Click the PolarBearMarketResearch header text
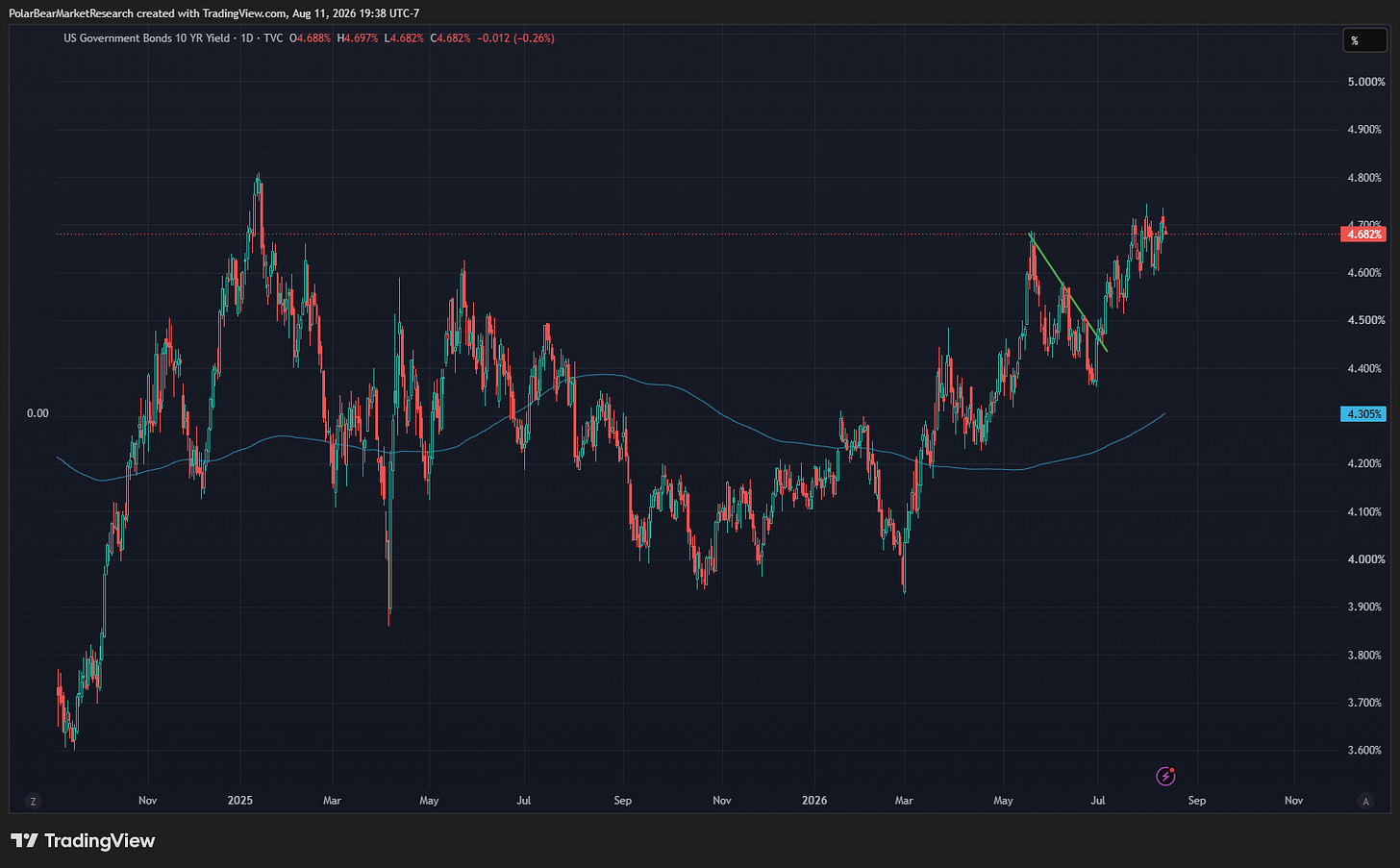The height and width of the screenshot is (868, 1400). (x=71, y=13)
